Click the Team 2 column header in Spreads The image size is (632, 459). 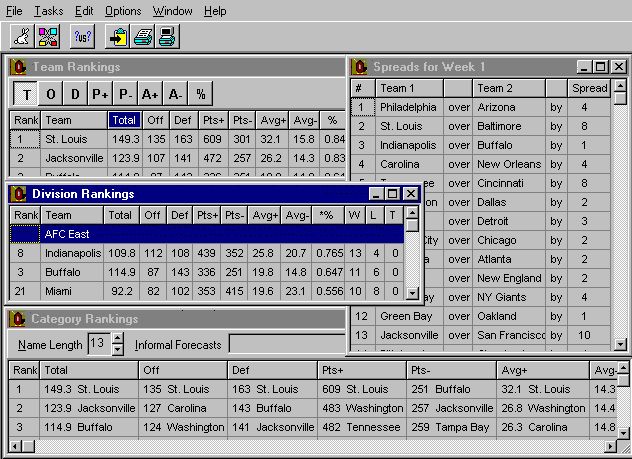509,88
